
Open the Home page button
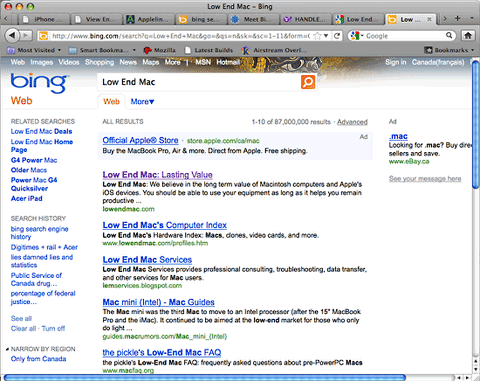click(468, 35)
